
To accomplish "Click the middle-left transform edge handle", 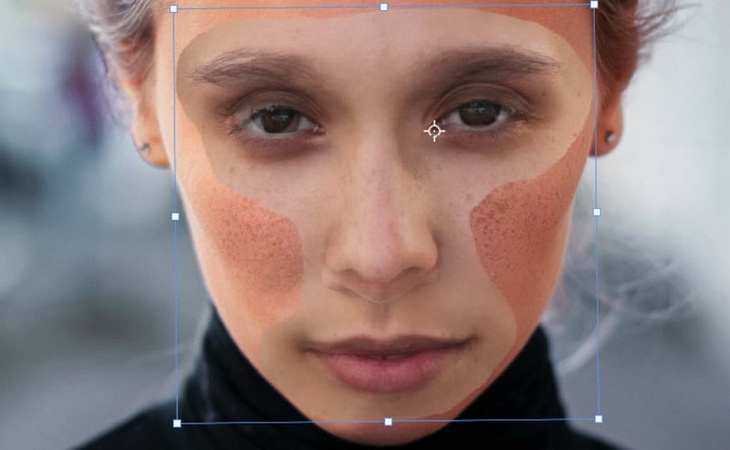I will (175, 216).
